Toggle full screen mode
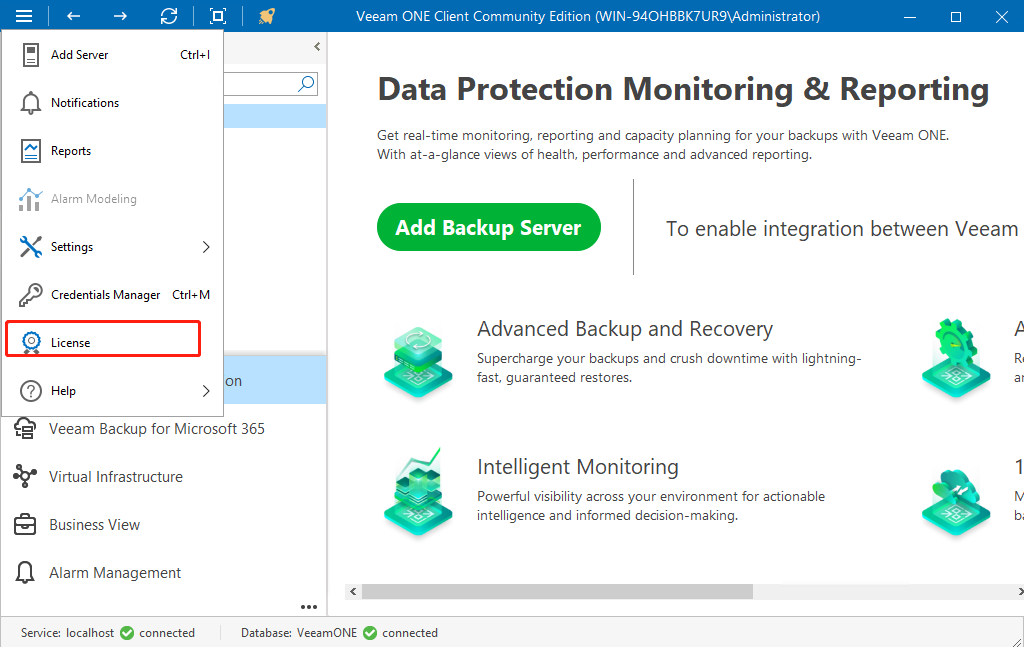Screen dimensions: 1024x647 [x=216, y=15]
